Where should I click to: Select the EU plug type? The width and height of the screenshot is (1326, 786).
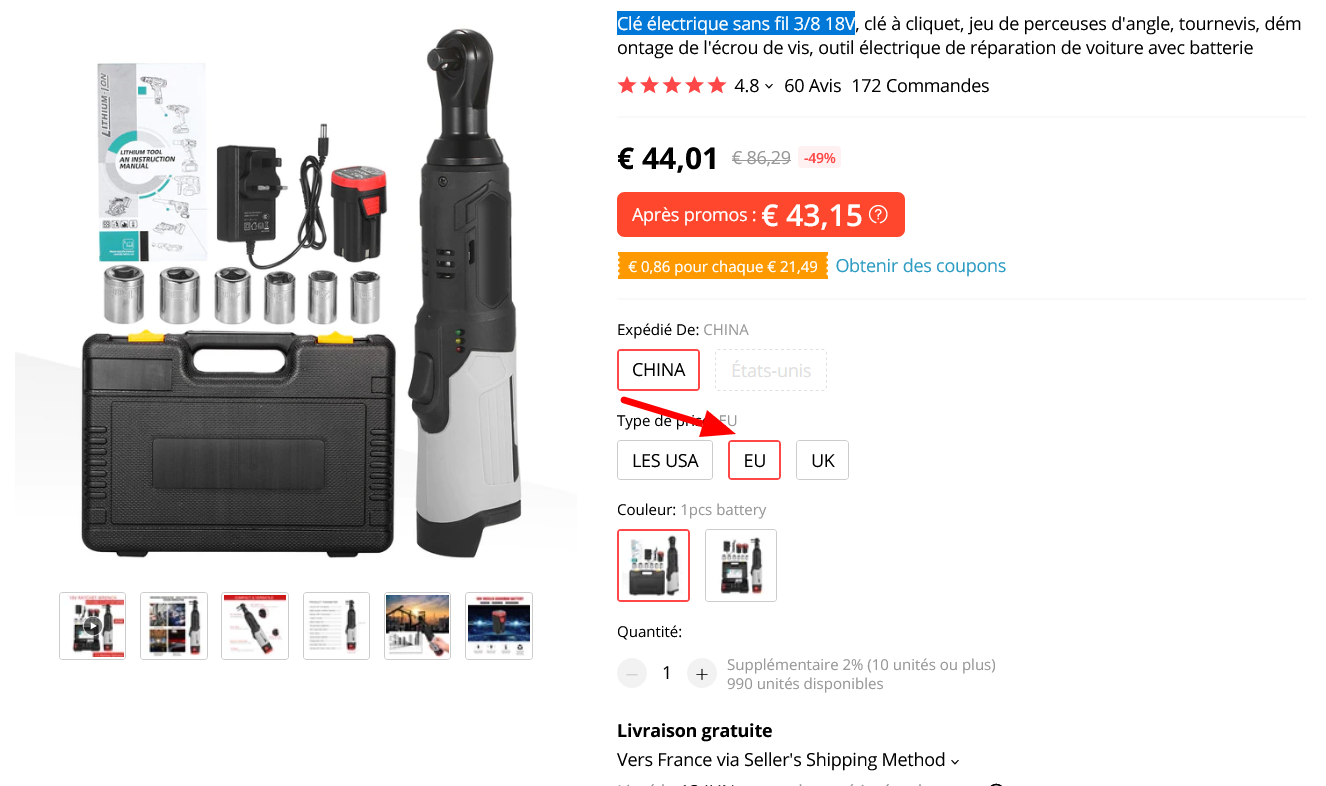click(x=754, y=461)
